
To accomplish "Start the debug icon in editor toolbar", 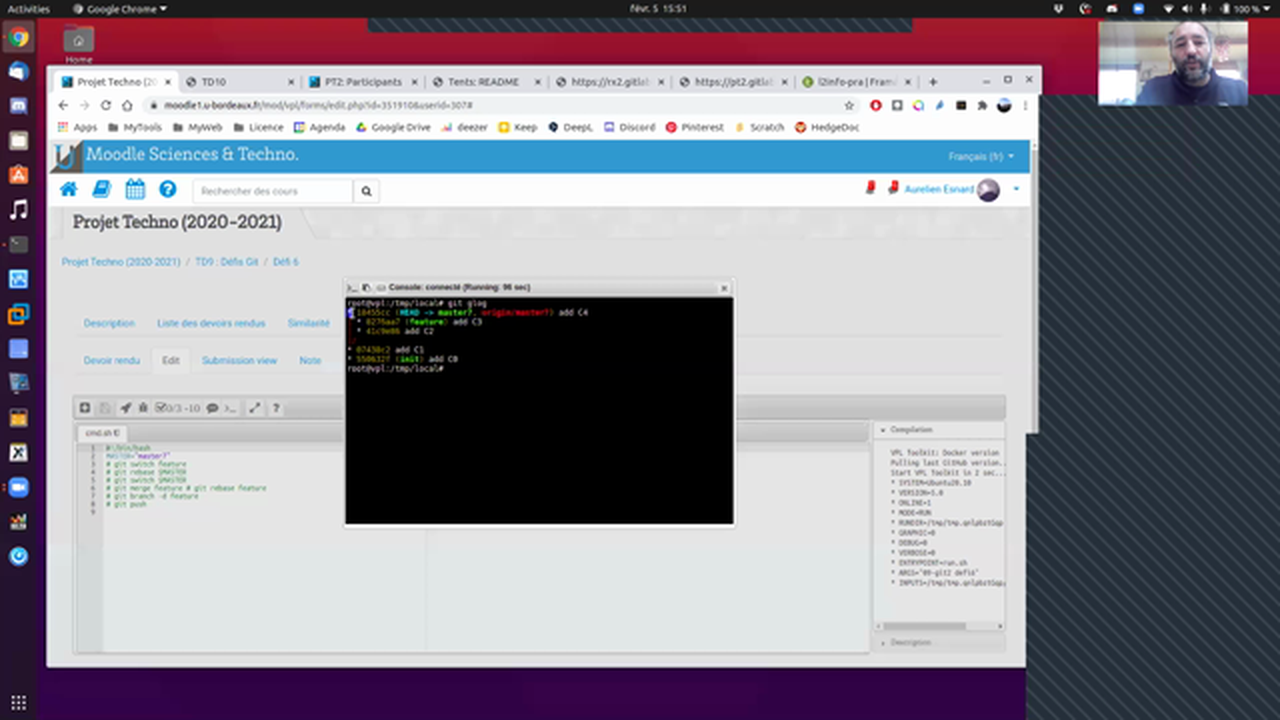I will (x=143, y=408).
